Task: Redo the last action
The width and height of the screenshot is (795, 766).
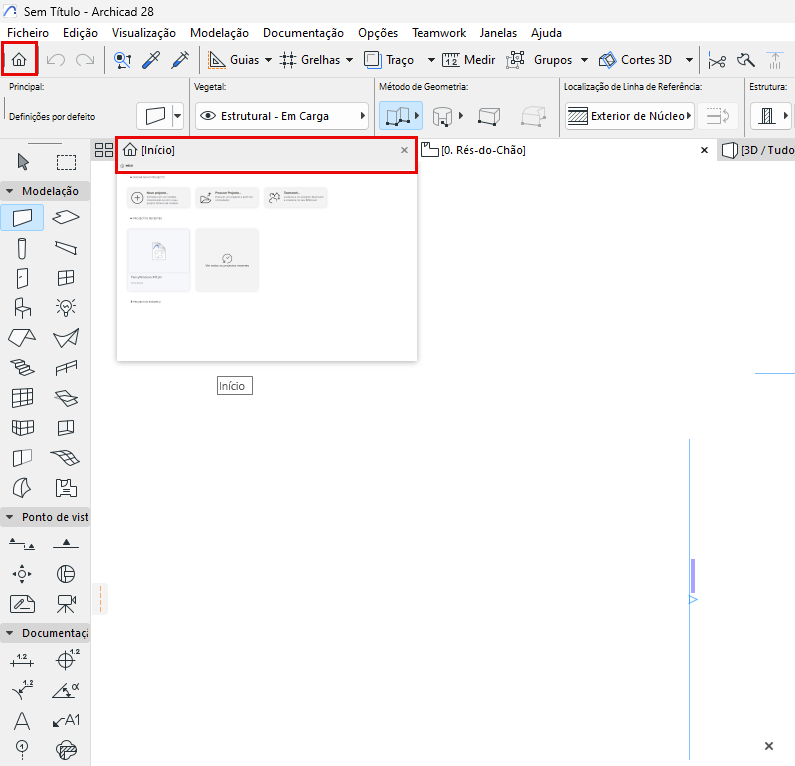Action: 85,60
